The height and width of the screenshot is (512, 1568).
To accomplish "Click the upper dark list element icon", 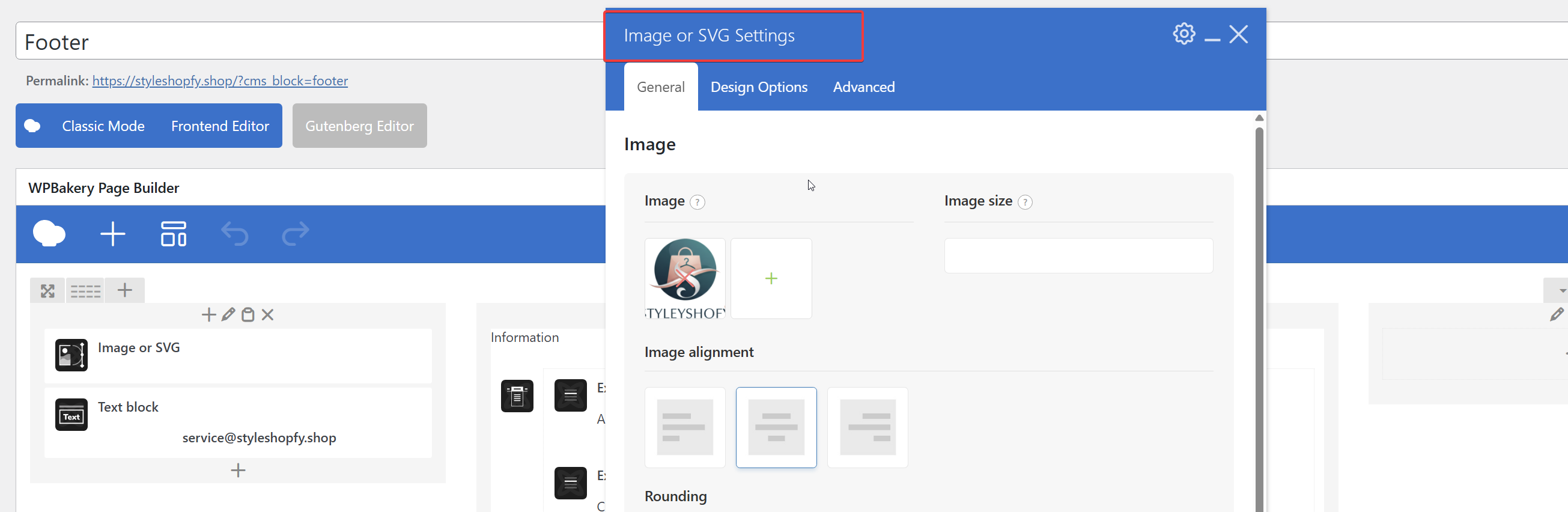I will tap(570, 396).
